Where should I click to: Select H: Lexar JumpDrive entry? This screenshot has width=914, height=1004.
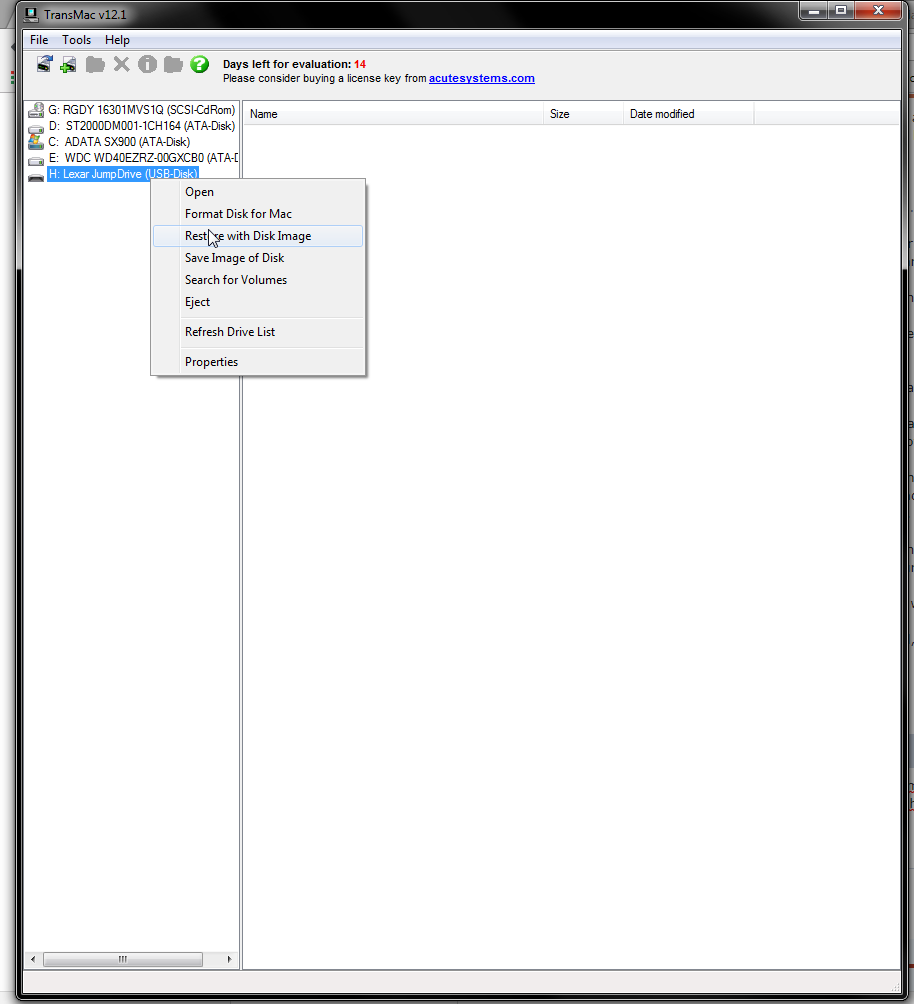coord(123,174)
